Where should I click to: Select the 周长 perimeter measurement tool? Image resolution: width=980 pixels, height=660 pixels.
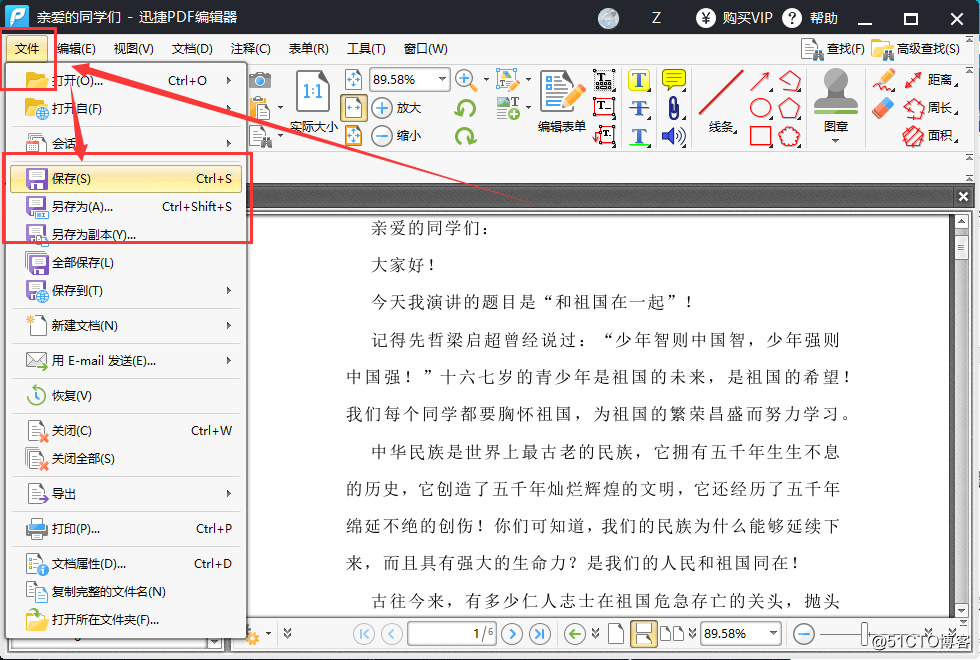[931, 108]
